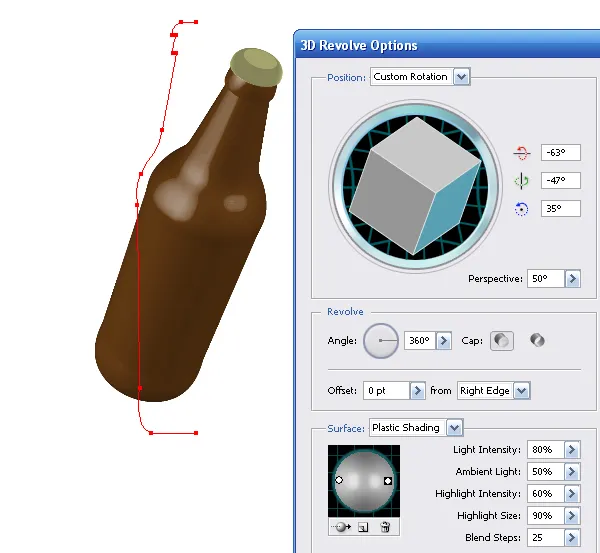
Task: Turn cap off for hollow appearance
Action: tap(537, 340)
